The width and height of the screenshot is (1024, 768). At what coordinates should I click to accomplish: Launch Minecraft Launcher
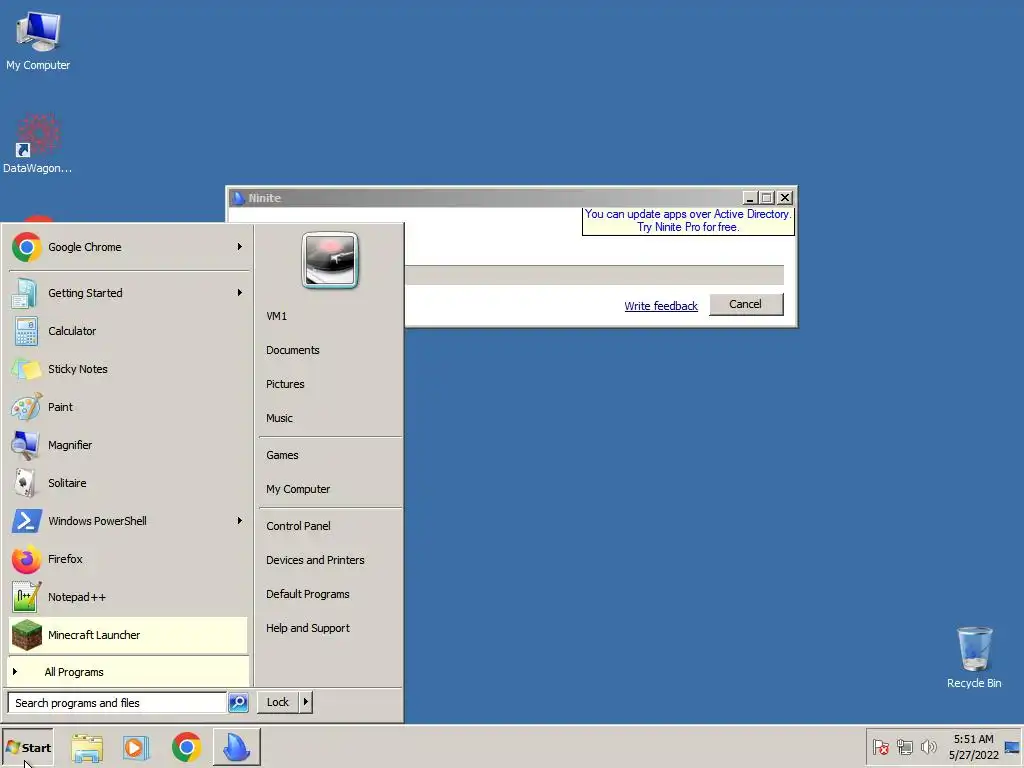click(128, 635)
